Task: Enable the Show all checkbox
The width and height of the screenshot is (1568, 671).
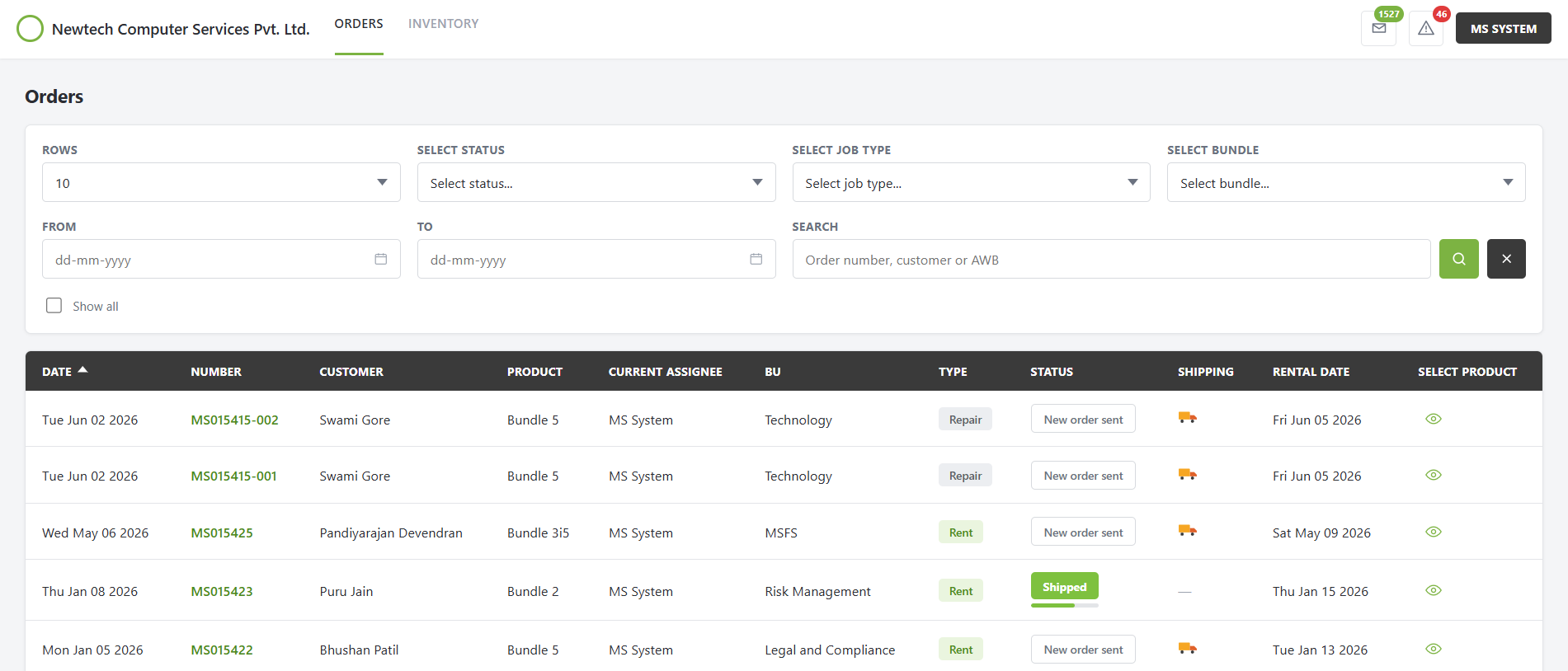Action: tap(54, 305)
